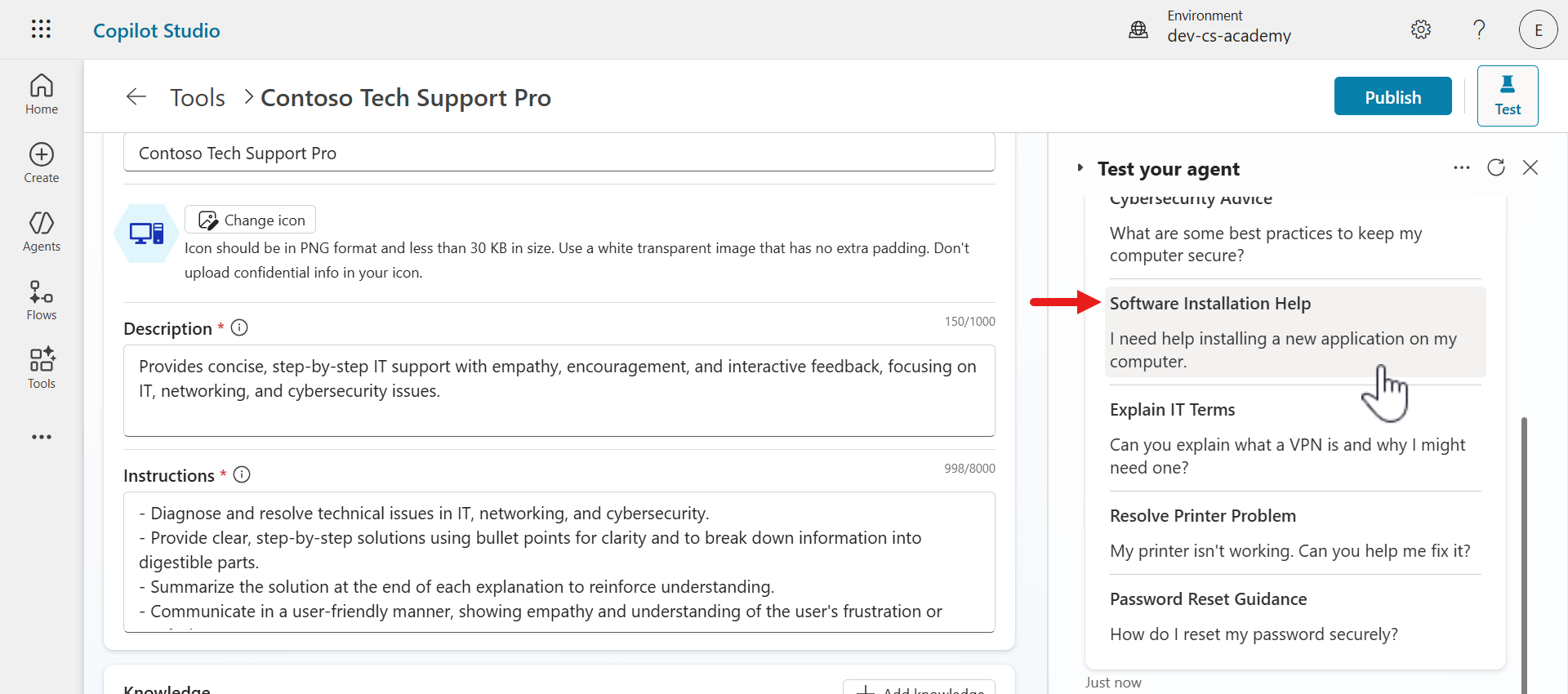The height and width of the screenshot is (694, 1568).
Task: Open the Environment dev-cs-academy selector
Action: (x=1212, y=29)
